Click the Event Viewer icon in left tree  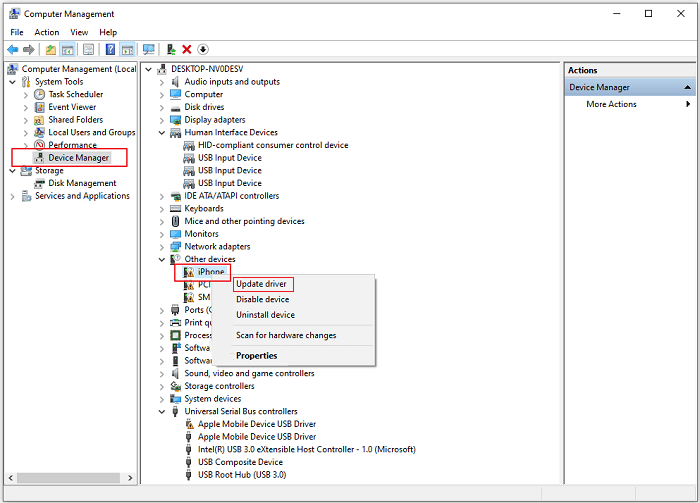click(40, 107)
